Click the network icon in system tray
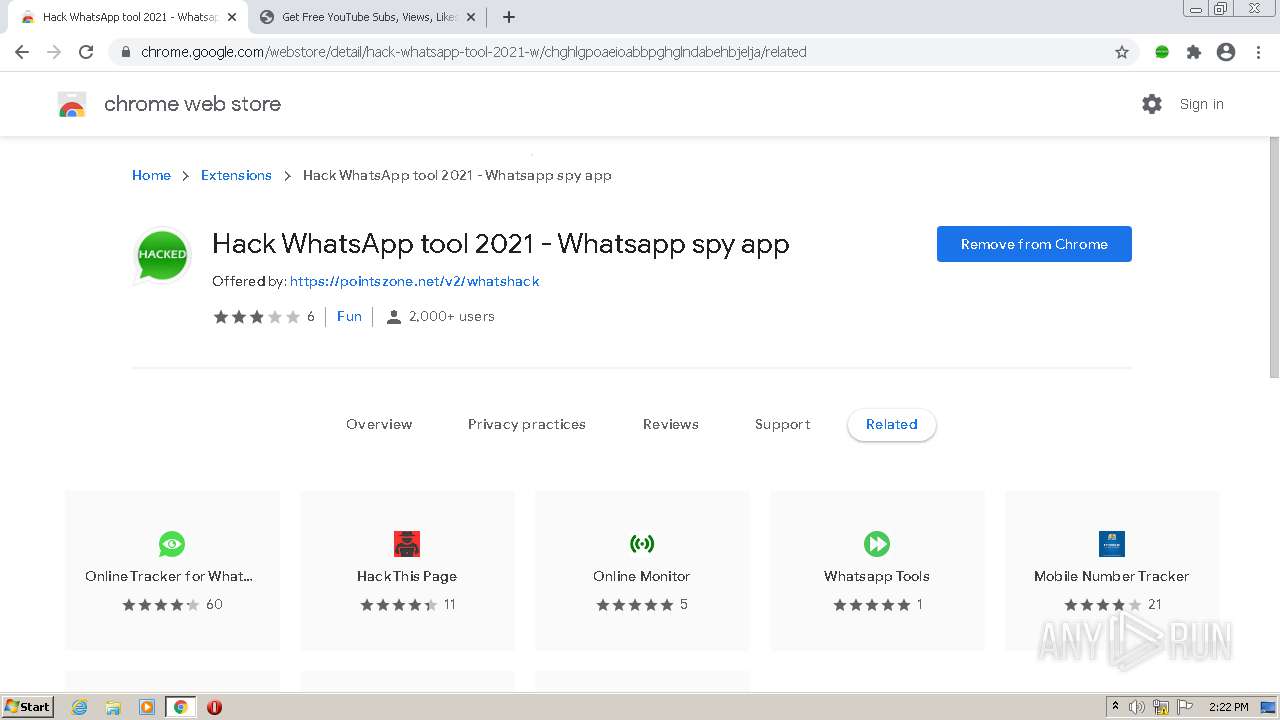Image resolution: width=1280 pixels, height=720 pixels. (x=1161, y=707)
